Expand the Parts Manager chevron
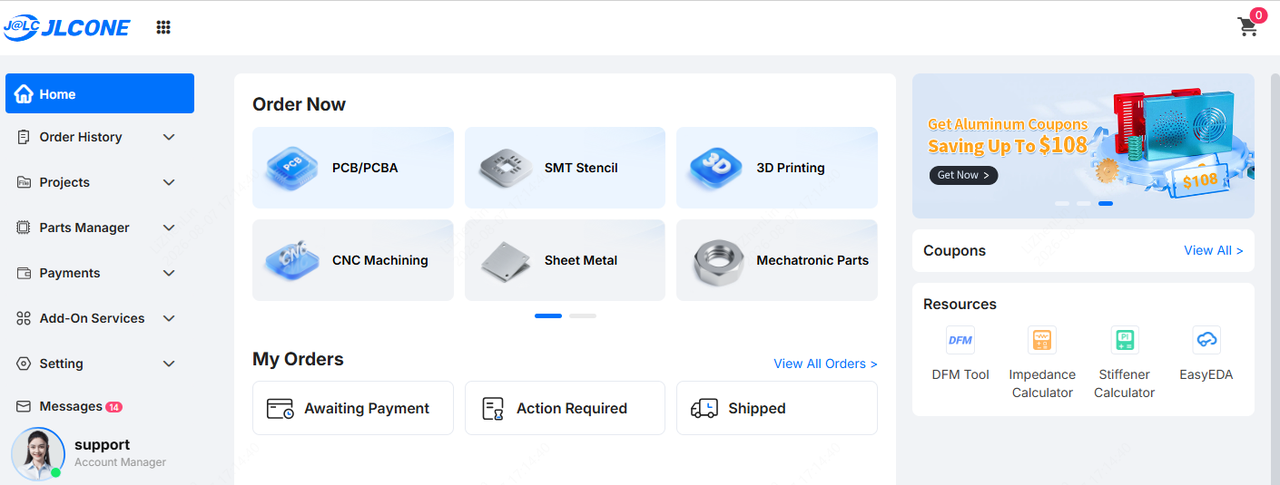1280x485 pixels. tap(169, 228)
